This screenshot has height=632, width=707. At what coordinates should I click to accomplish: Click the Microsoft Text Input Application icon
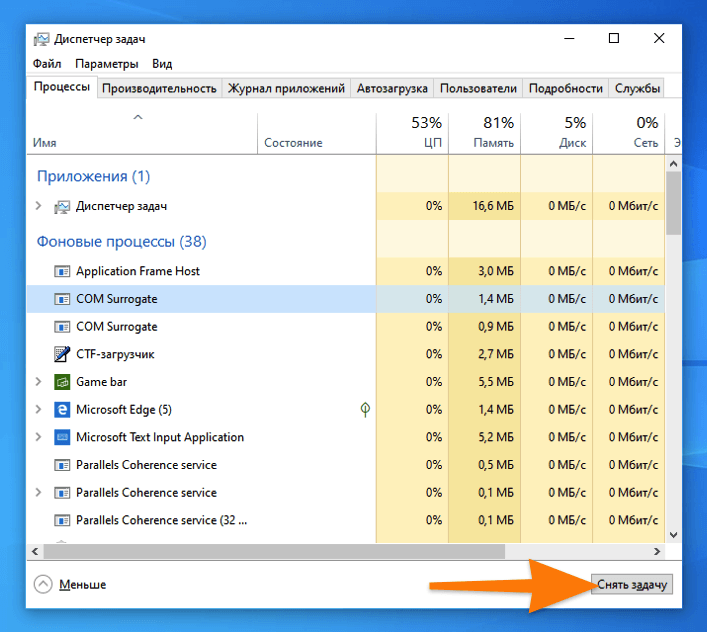point(62,437)
